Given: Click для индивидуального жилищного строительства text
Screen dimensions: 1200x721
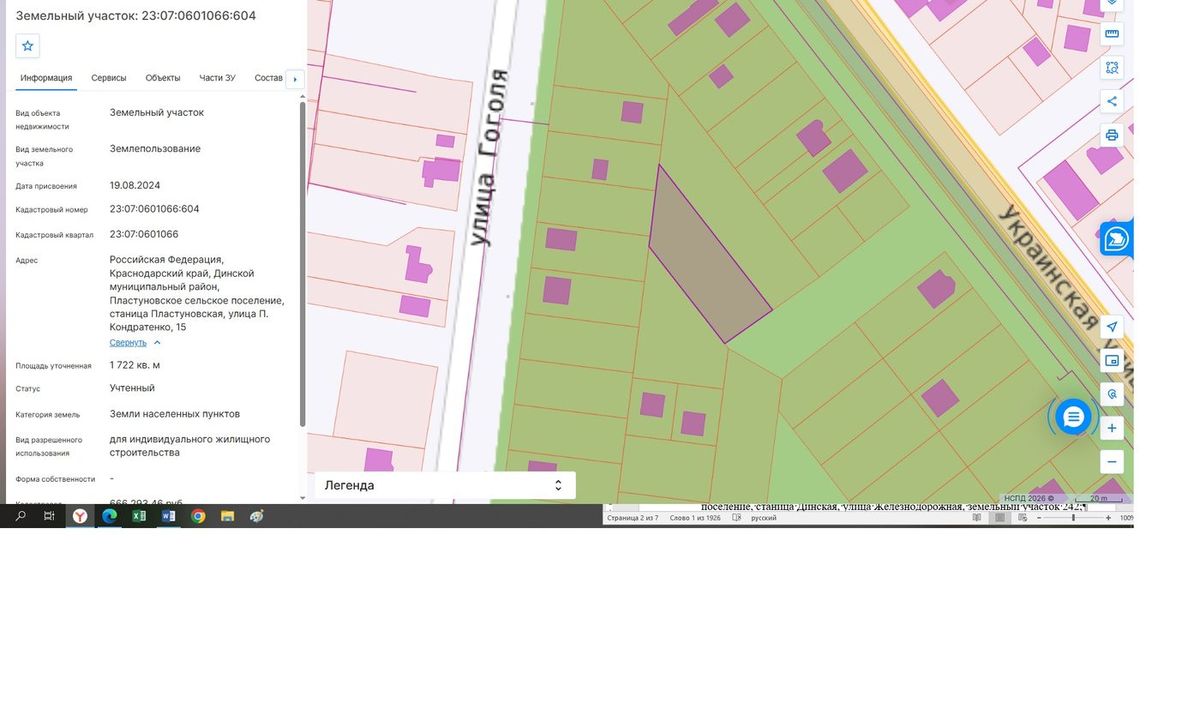Looking at the screenshot, I should [x=190, y=446].
